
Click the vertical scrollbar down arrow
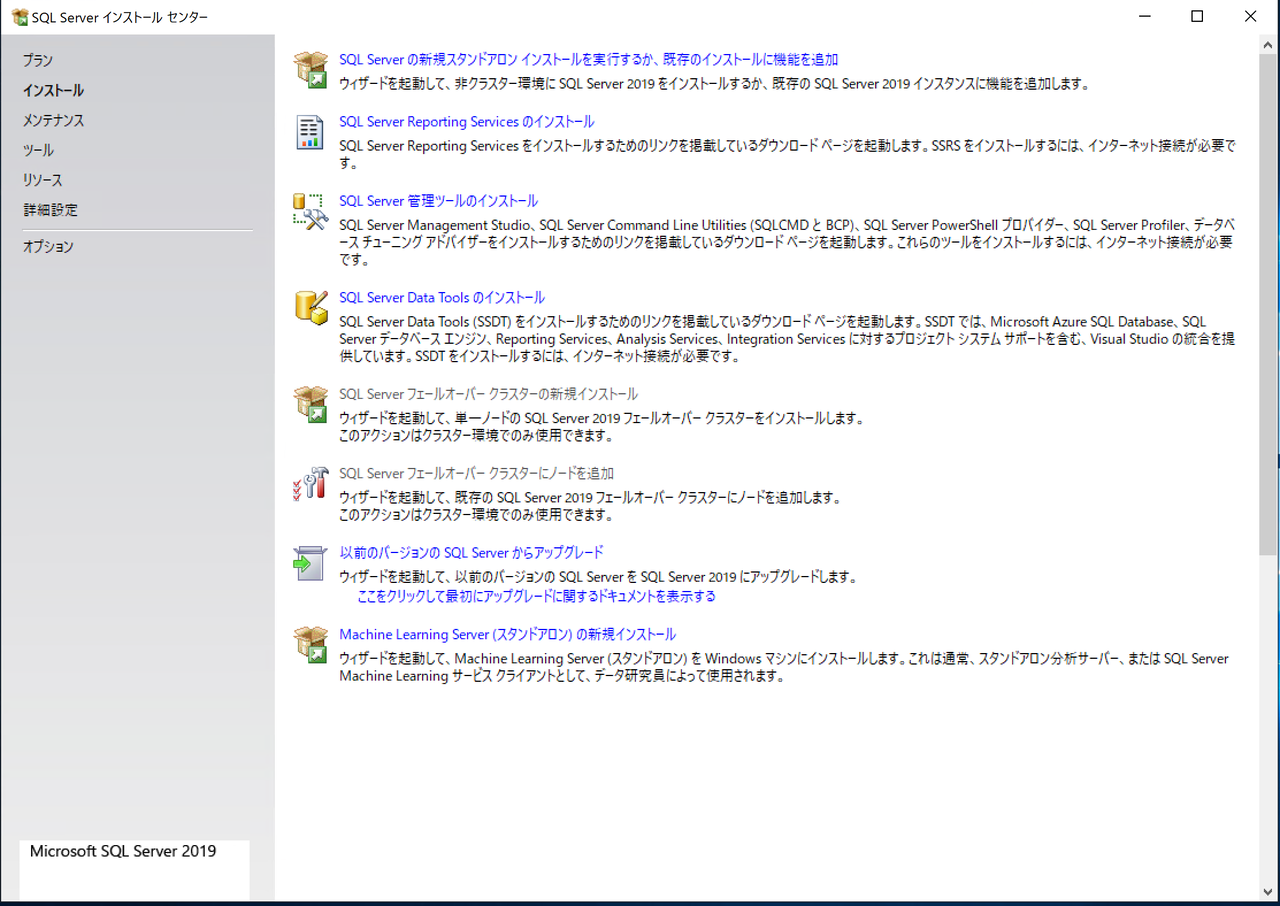(x=1268, y=891)
